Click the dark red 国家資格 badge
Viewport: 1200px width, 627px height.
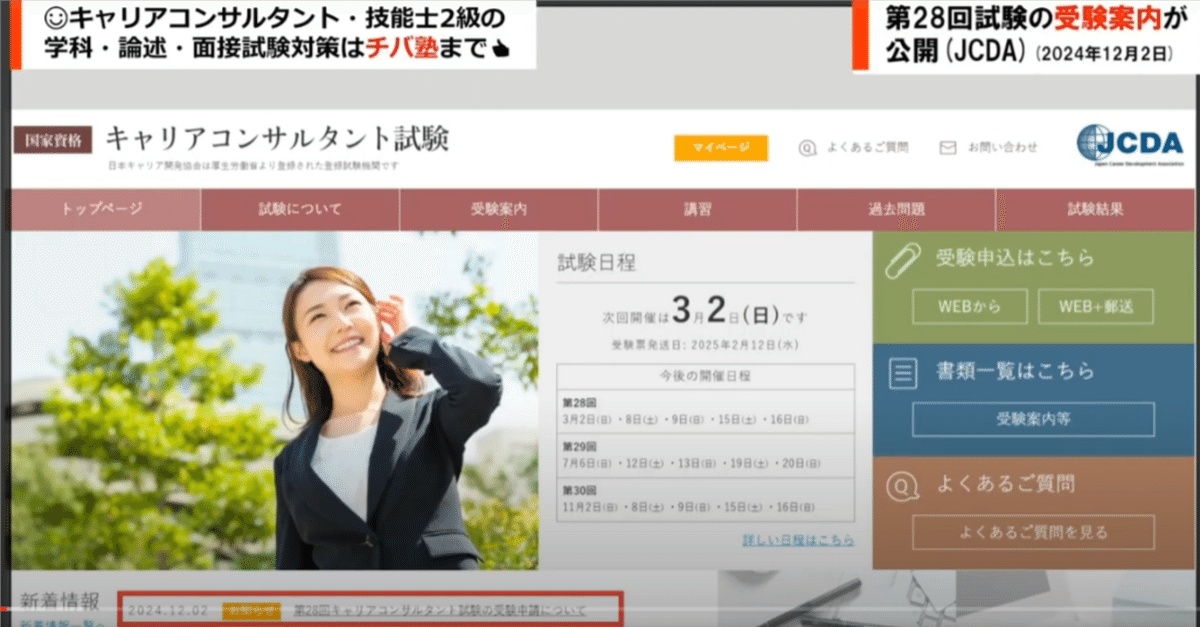(x=51, y=141)
